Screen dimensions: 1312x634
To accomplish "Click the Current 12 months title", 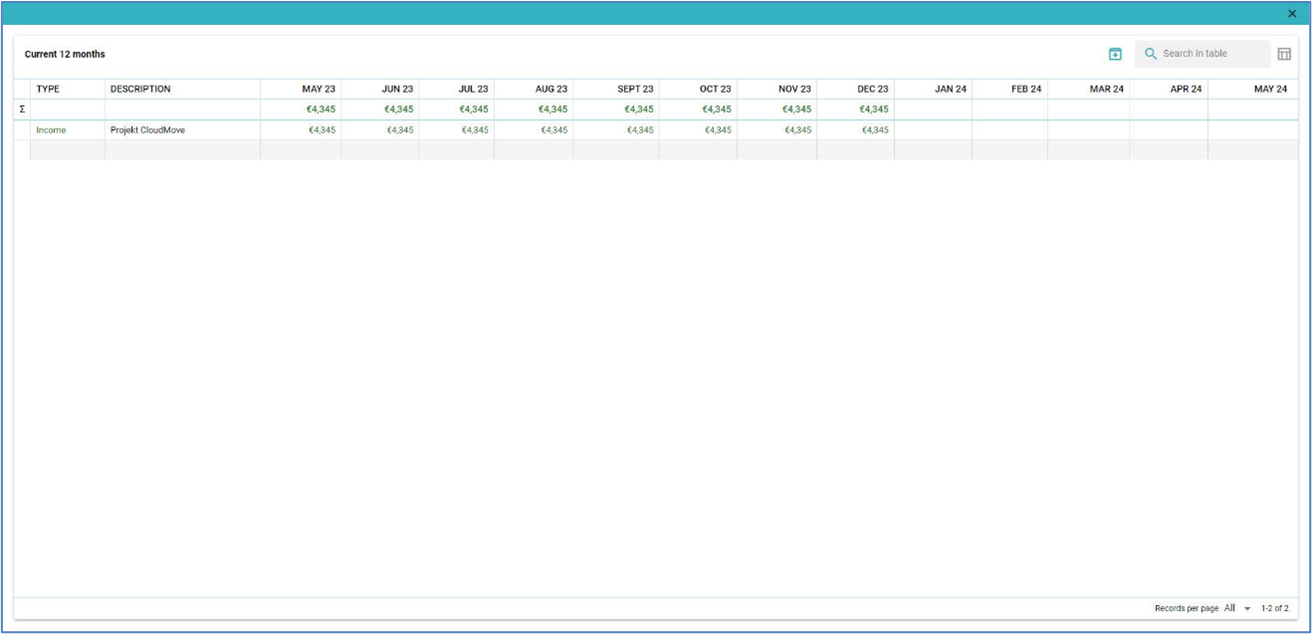I will [62, 56].
